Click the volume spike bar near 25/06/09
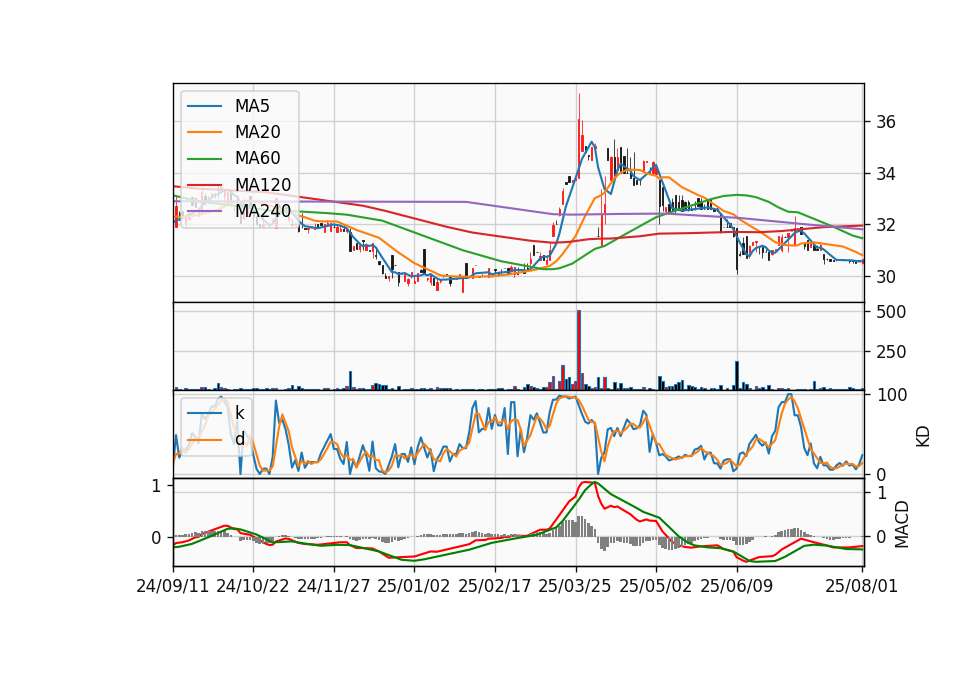This screenshot has height=690, width=960. 737,376
